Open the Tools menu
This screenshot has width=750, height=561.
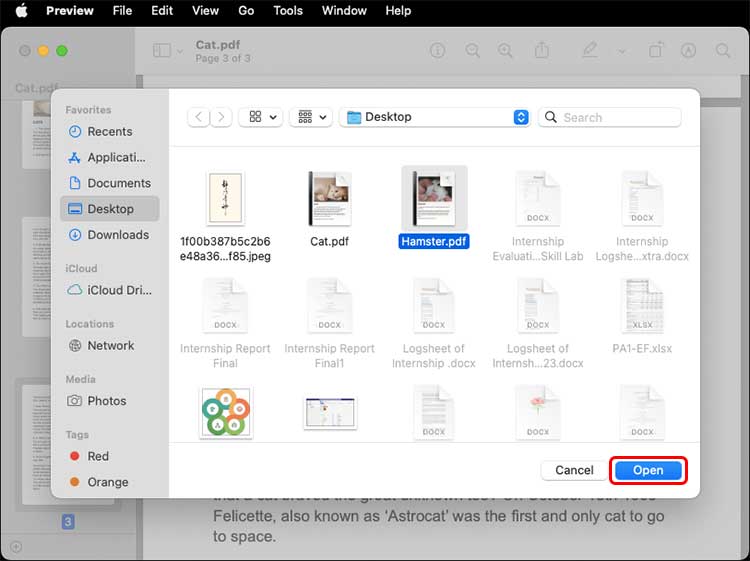coord(288,11)
